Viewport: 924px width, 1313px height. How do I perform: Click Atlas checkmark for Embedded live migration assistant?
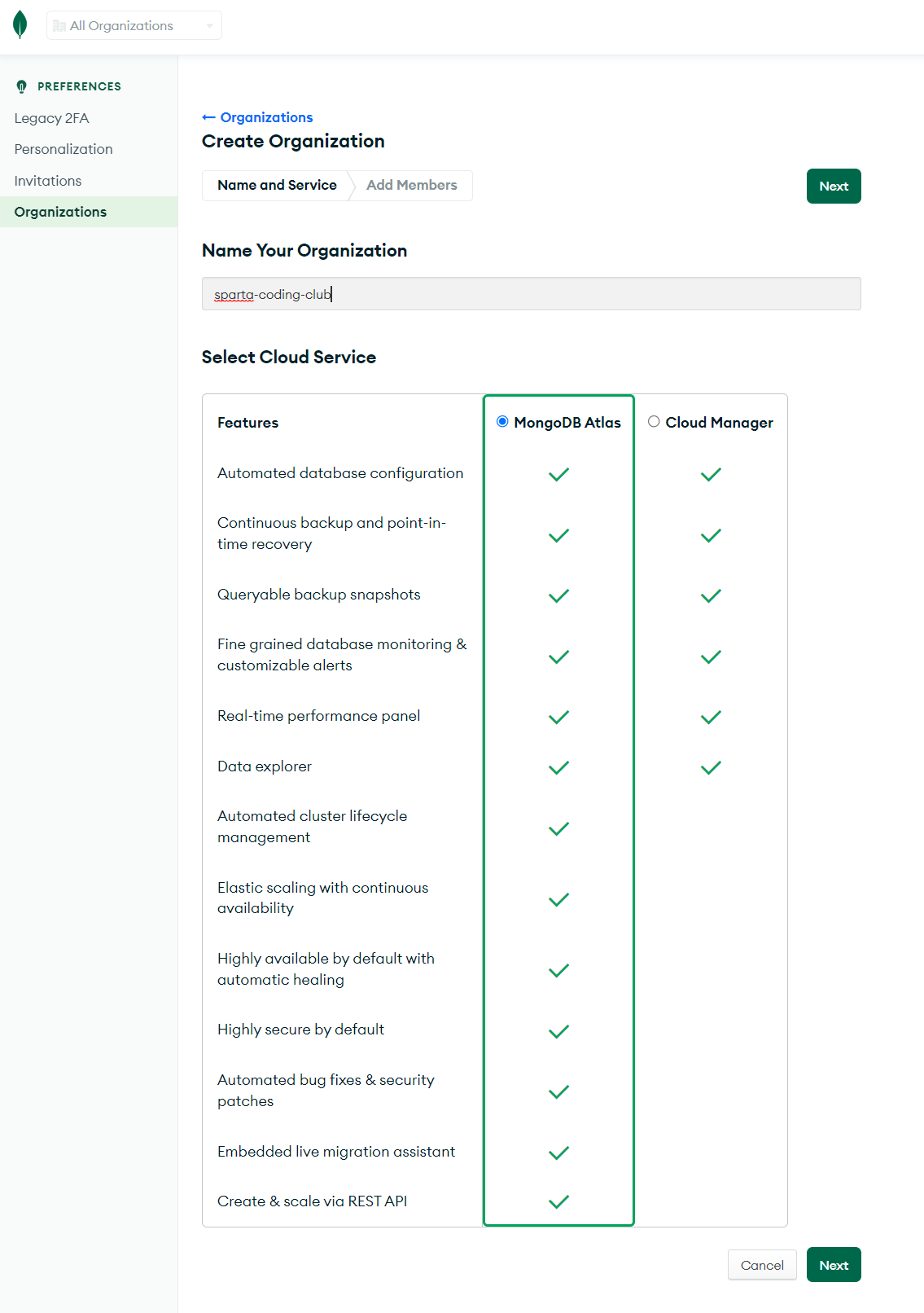(x=558, y=1153)
